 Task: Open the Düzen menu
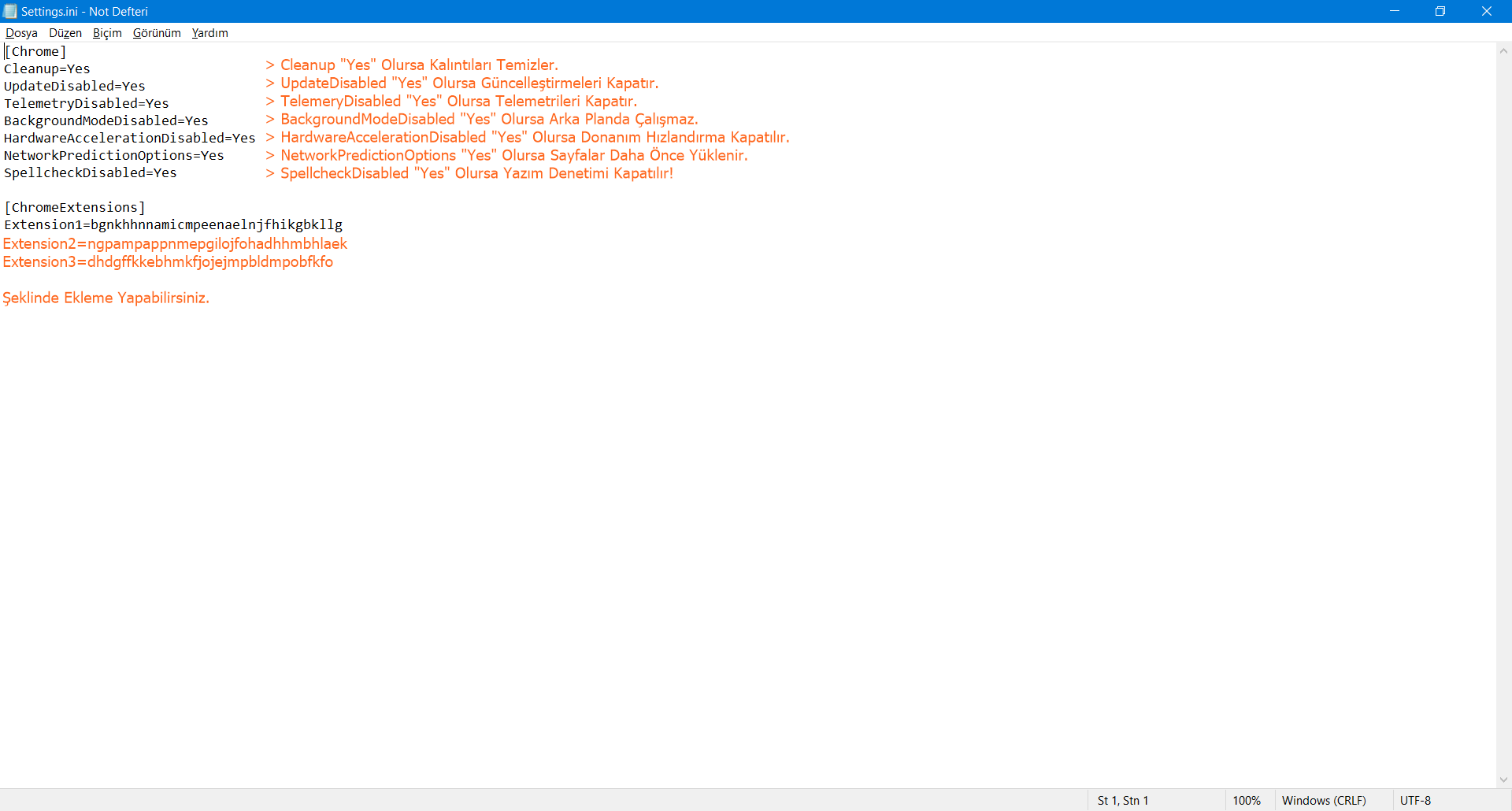pyautogui.click(x=65, y=33)
